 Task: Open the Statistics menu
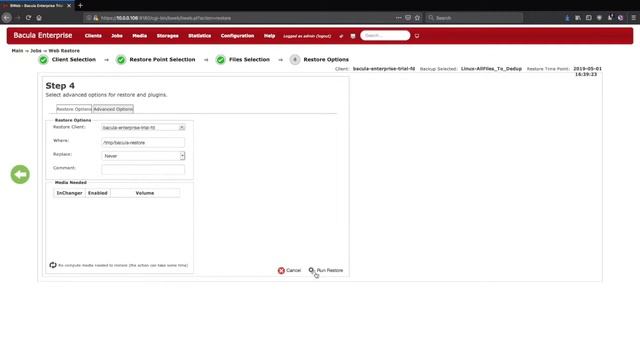point(200,36)
